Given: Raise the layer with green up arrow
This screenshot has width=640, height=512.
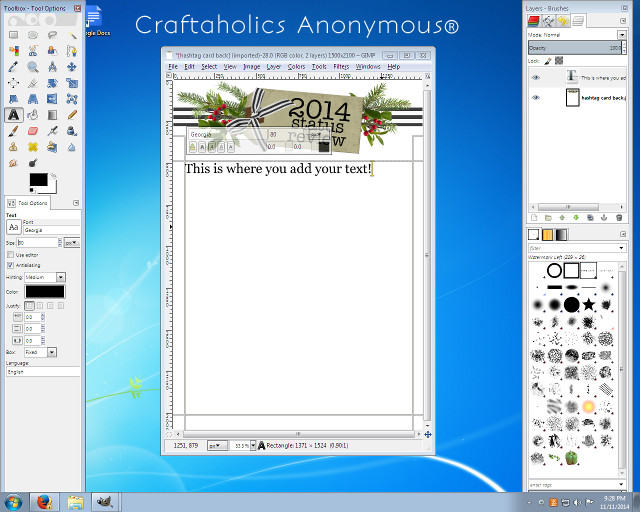Looking at the screenshot, I should (x=562, y=218).
